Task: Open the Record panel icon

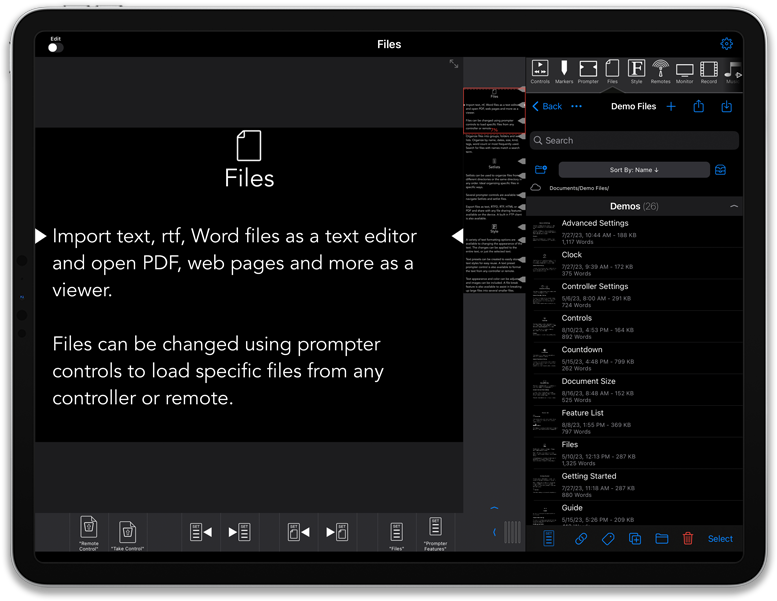Action: pyautogui.click(x=709, y=71)
